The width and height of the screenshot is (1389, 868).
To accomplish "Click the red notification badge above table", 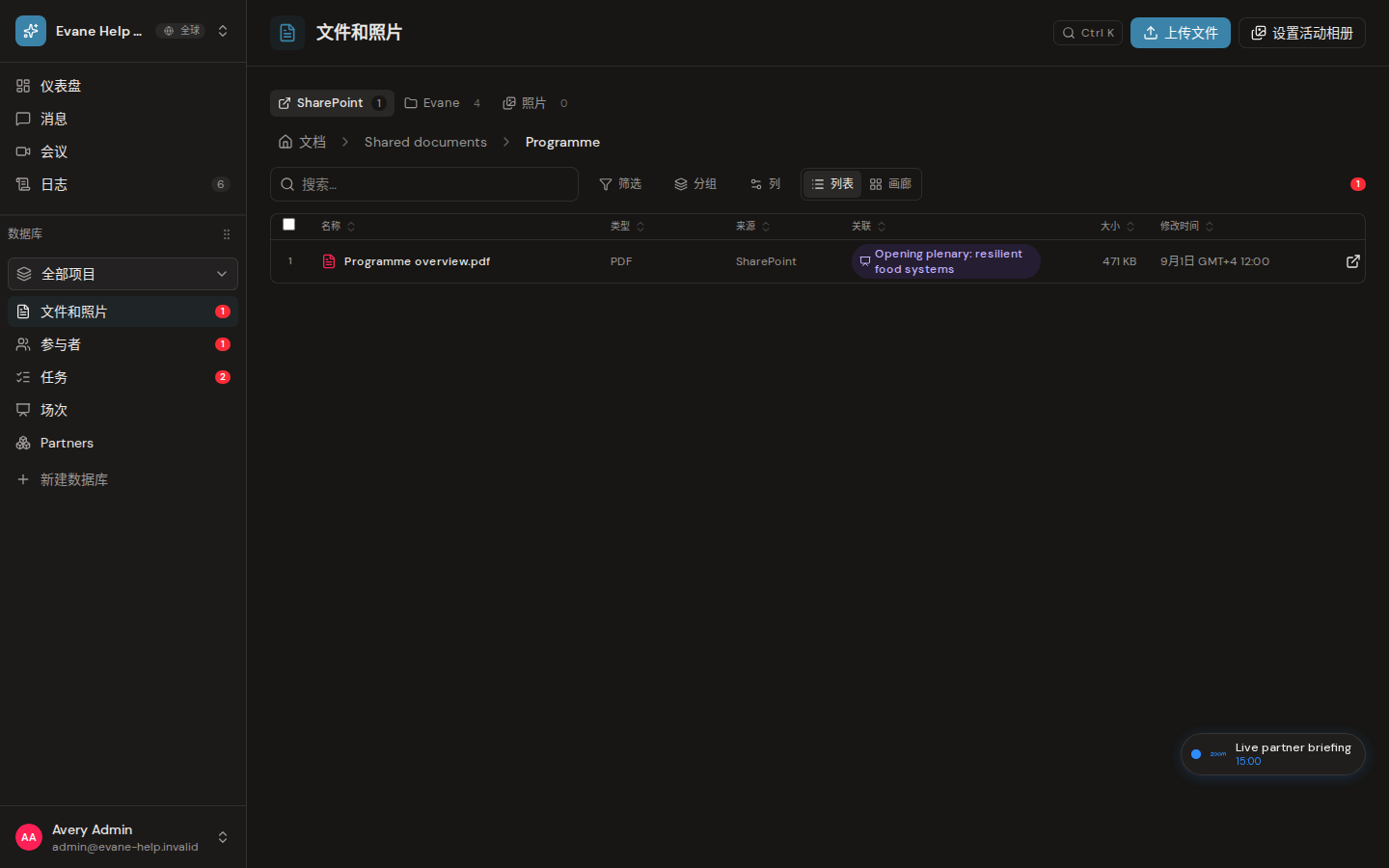I will click(x=1358, y=184).
